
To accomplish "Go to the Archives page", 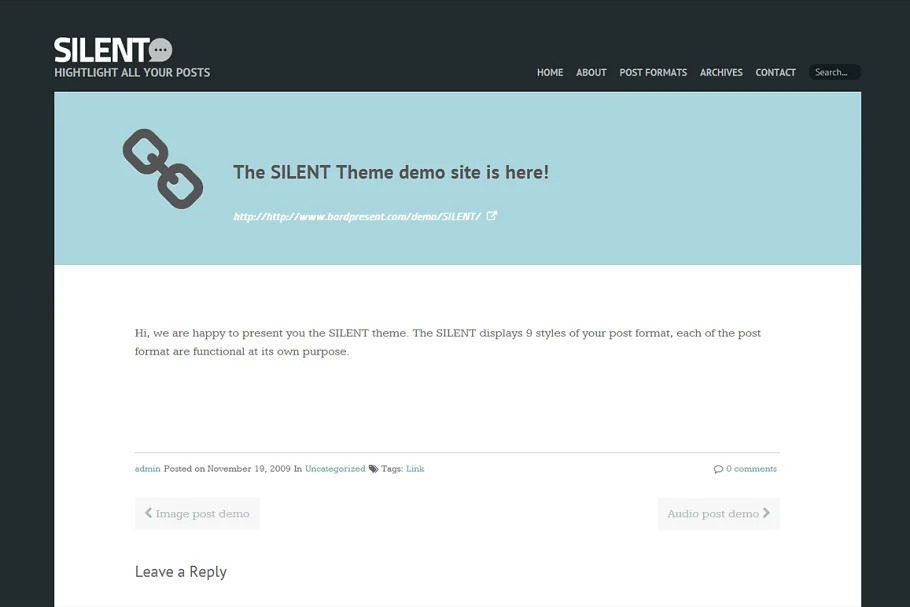I will coord(721,73).
